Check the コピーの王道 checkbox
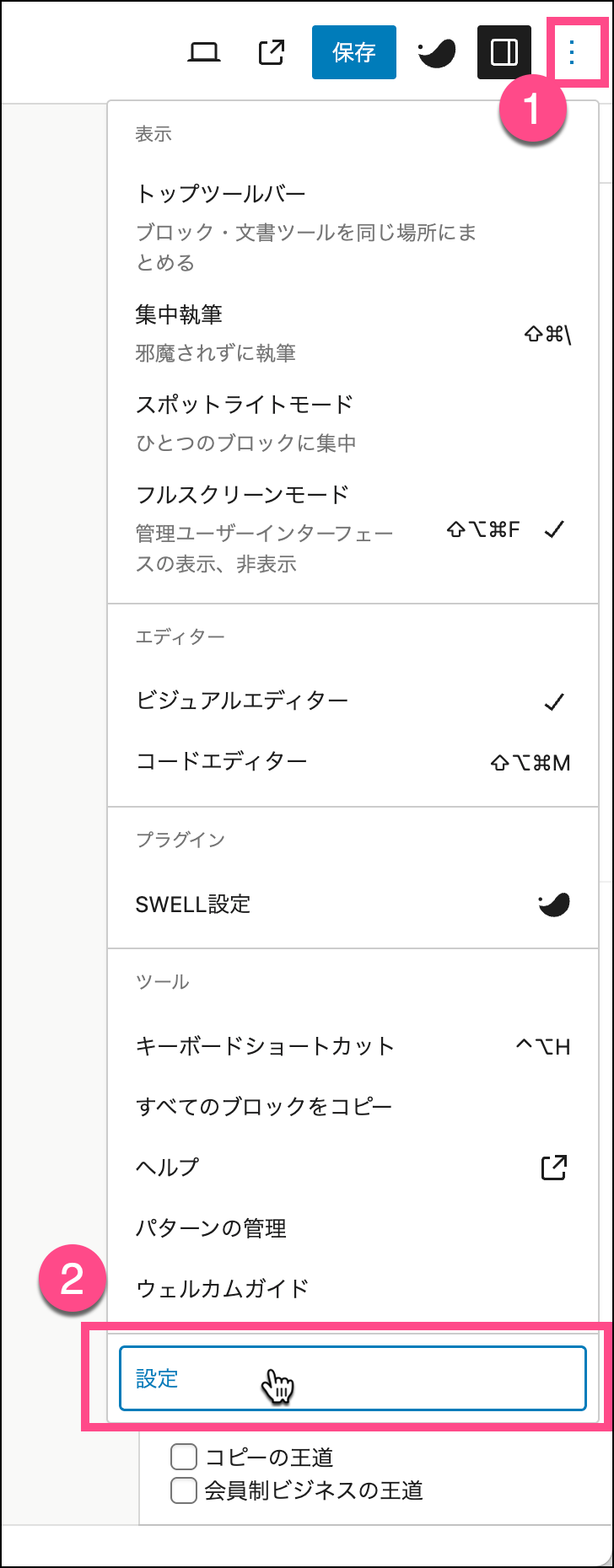 (184, 1457)
